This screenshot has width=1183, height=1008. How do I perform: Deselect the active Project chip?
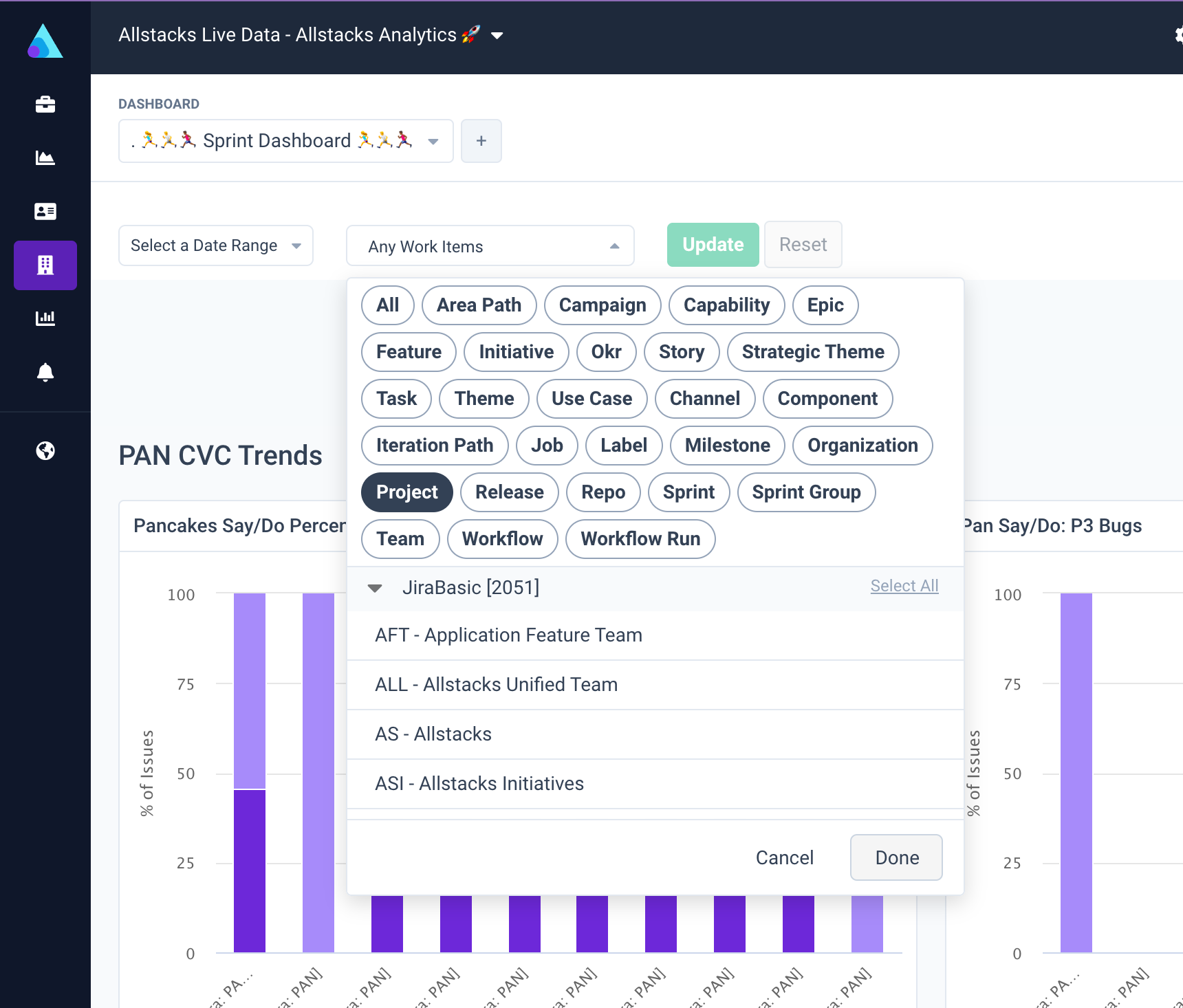407,492
